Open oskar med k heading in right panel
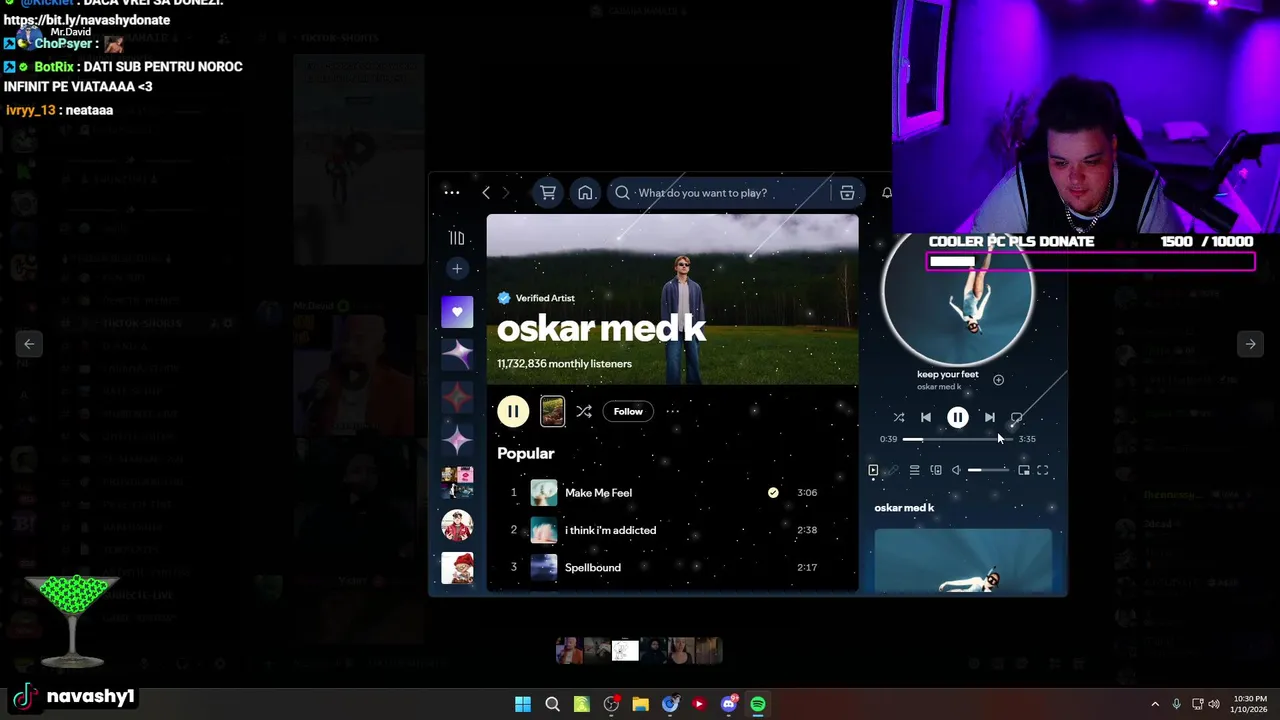 (904, 508)
